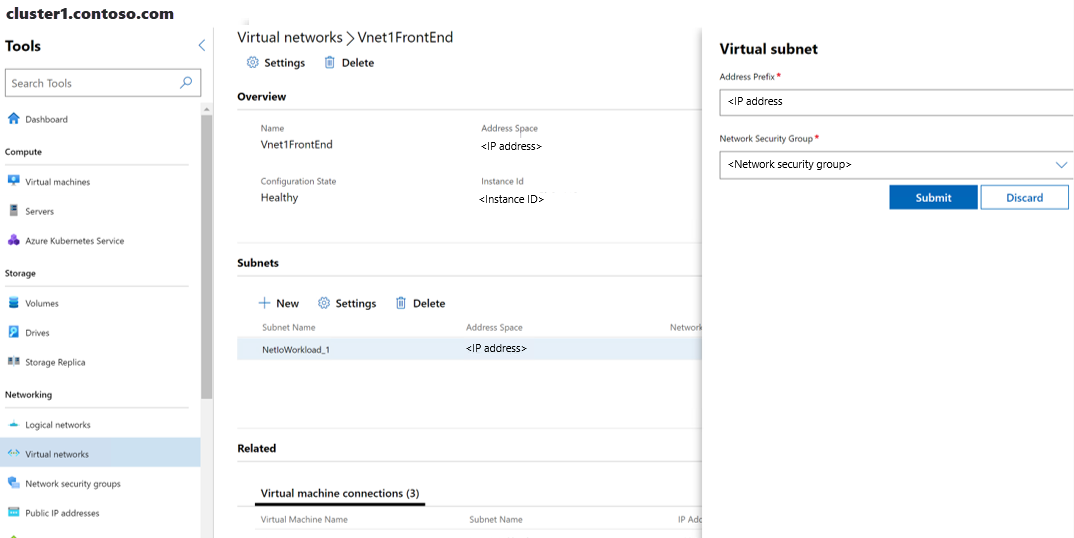Open the Virtual machine connections tab
1074x538 pixels.
click(x=339, y=493)
